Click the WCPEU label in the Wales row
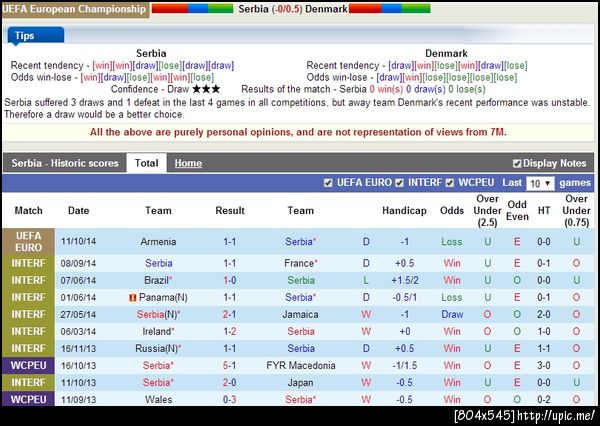This screenshot has width=600, height=426. pos(28,399)
